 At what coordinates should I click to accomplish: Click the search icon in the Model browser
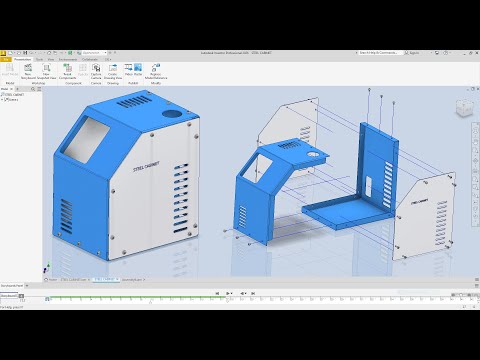[33, 89]
